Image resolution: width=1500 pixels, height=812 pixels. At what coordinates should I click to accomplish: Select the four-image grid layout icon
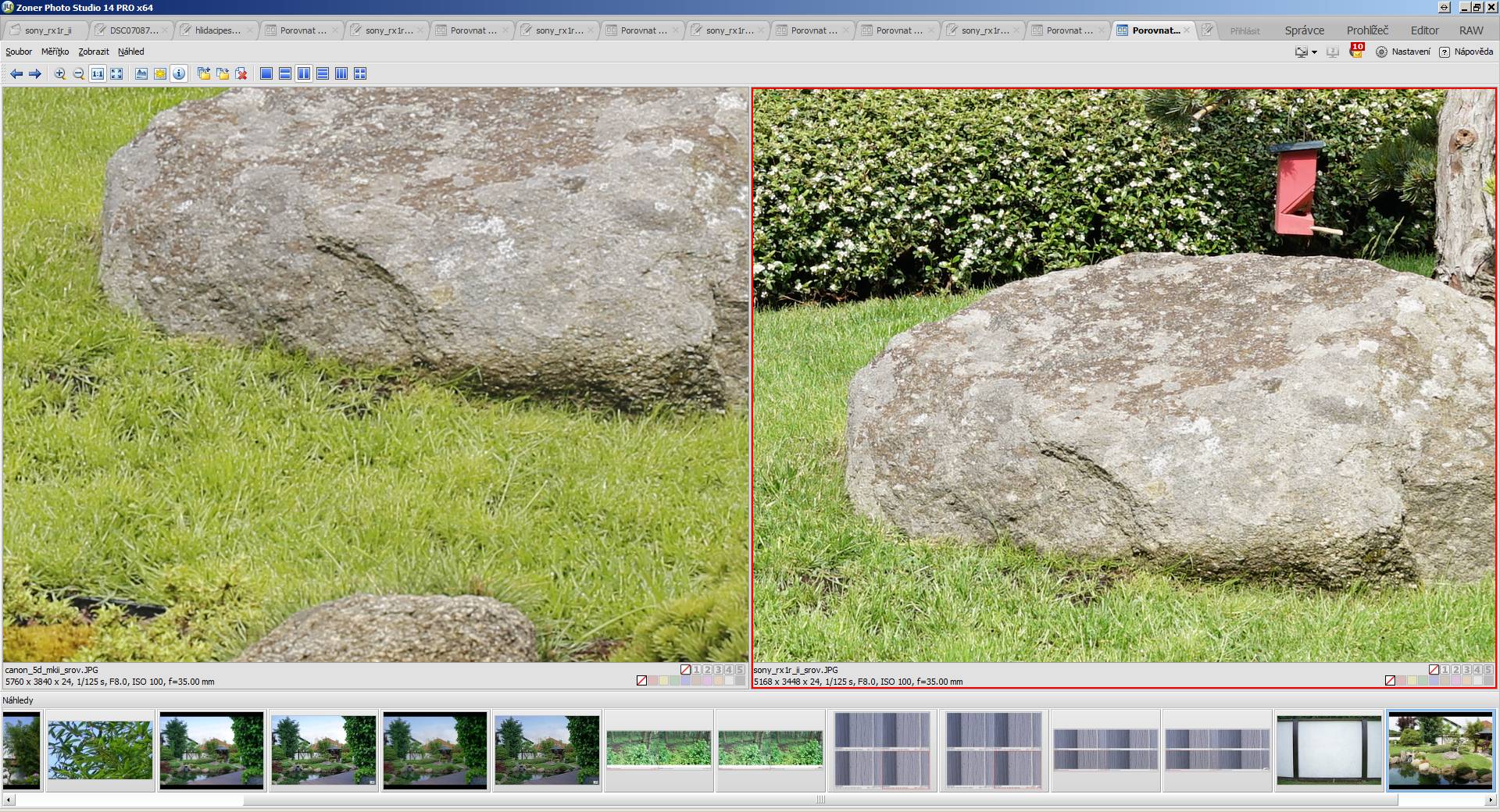(360, 73)
